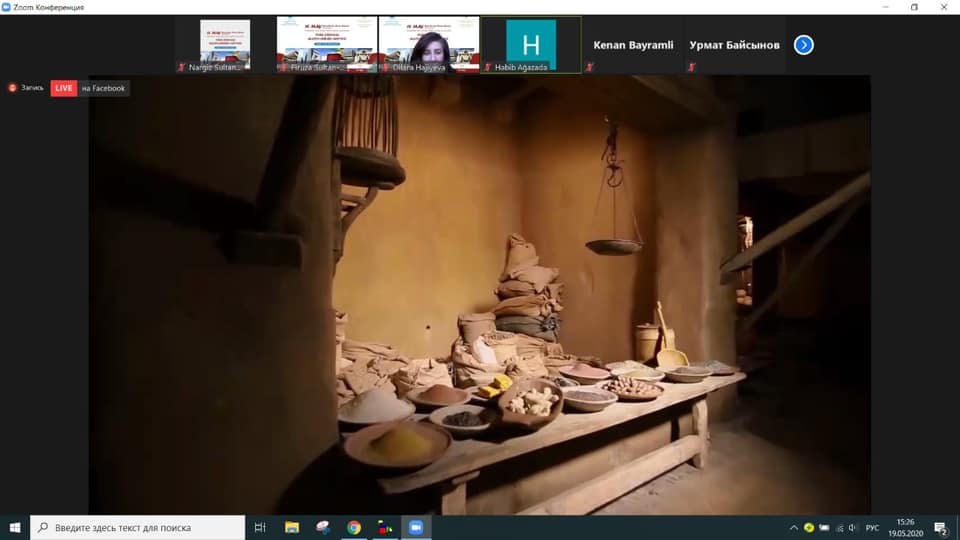Click the red recording indicator icon

pos(14,88)
